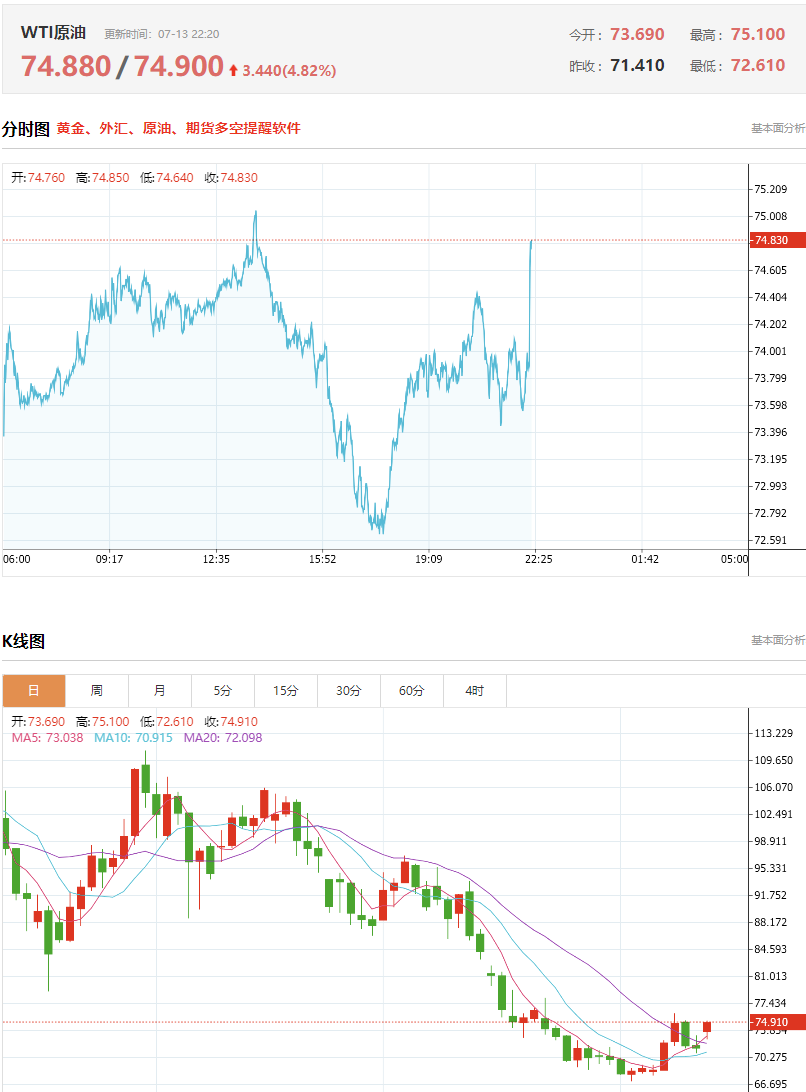
Task: Click the 113.229 price axis label
Action: click(x=773, y=733)
